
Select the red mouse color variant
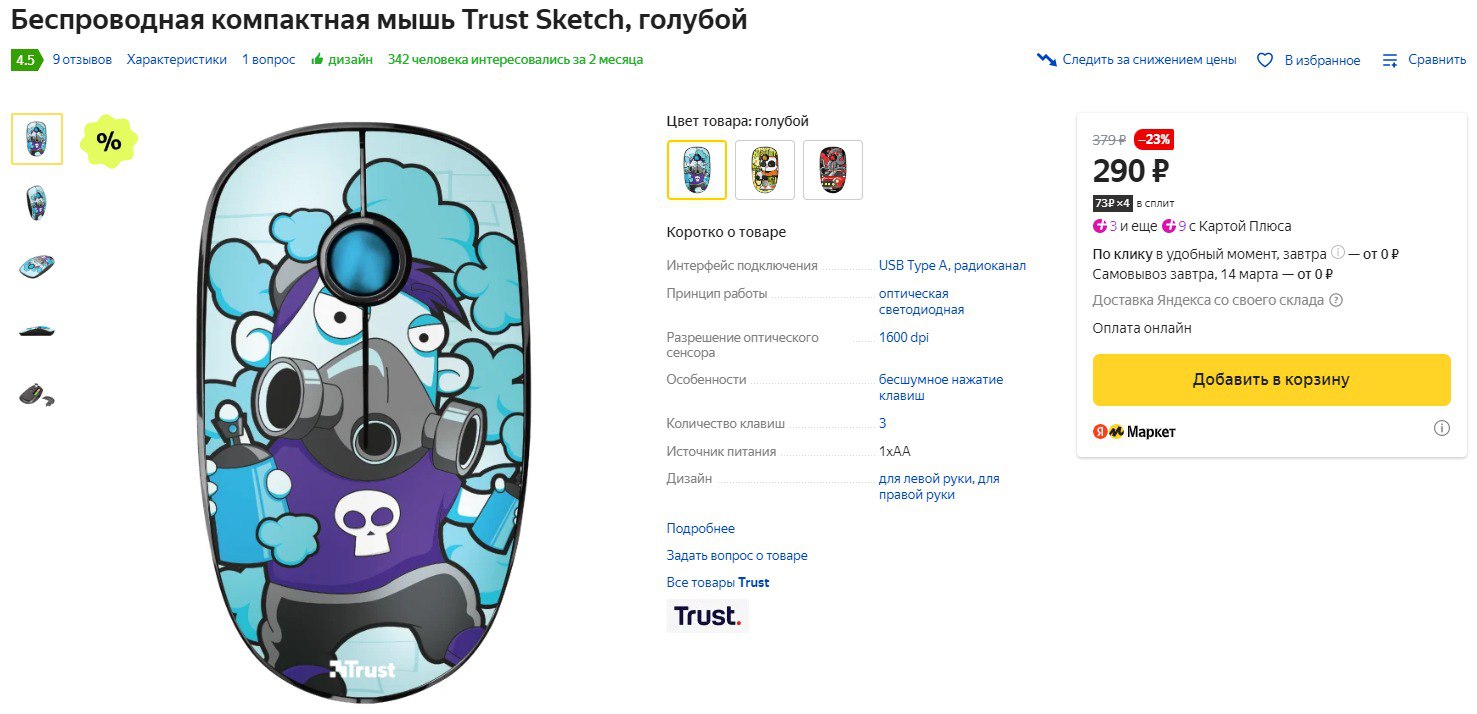(833, 170)
